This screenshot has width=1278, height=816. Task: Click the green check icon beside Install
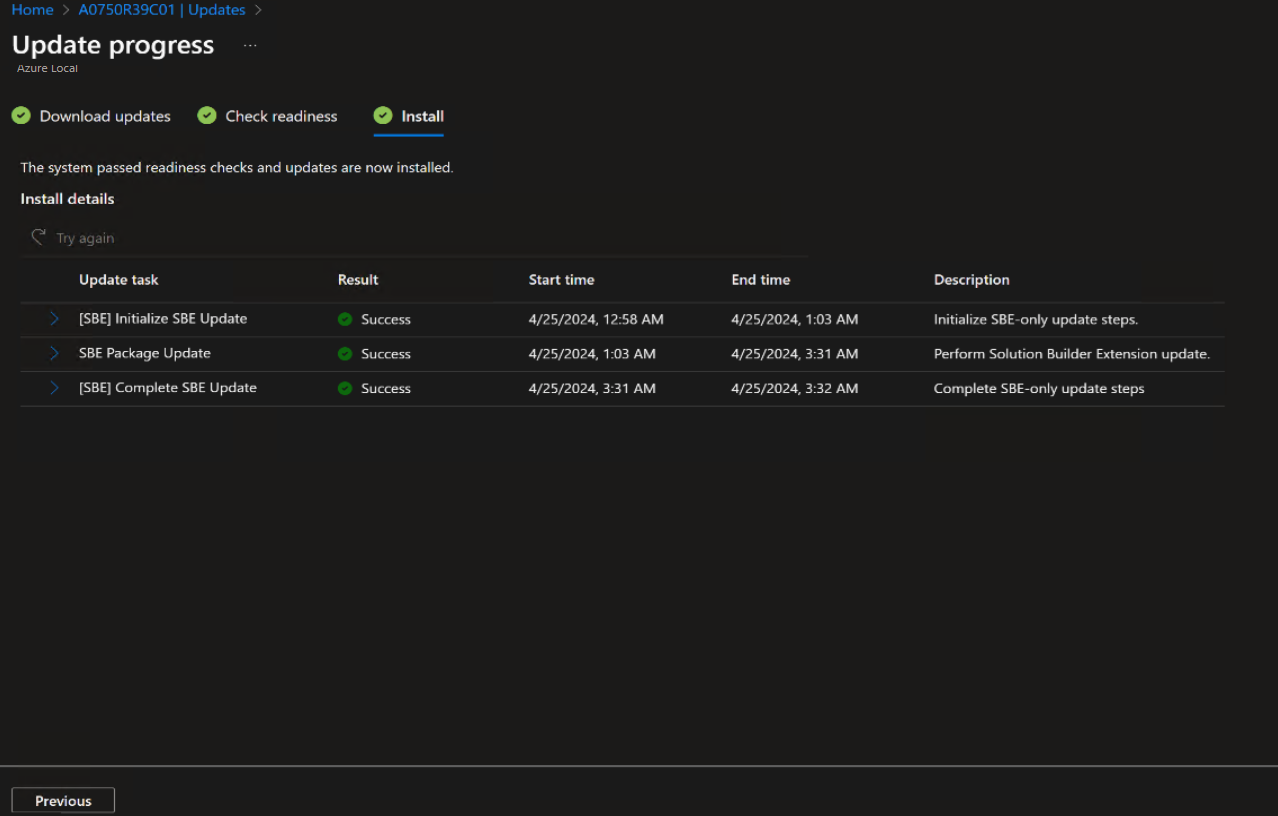tap(383, 116)
